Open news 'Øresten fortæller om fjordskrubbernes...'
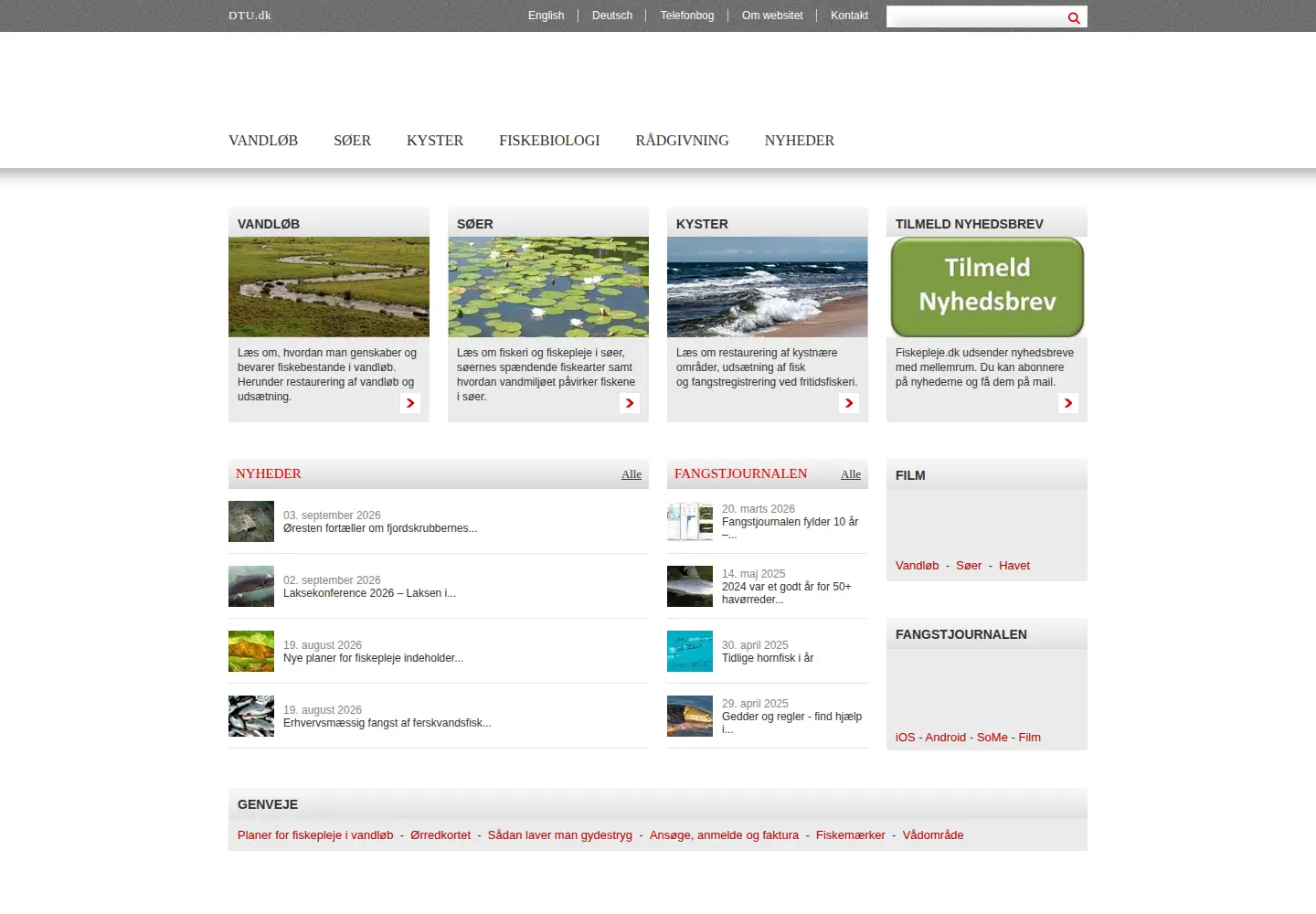The width and height of the screenshot is (1316, 914). (380, 528)
